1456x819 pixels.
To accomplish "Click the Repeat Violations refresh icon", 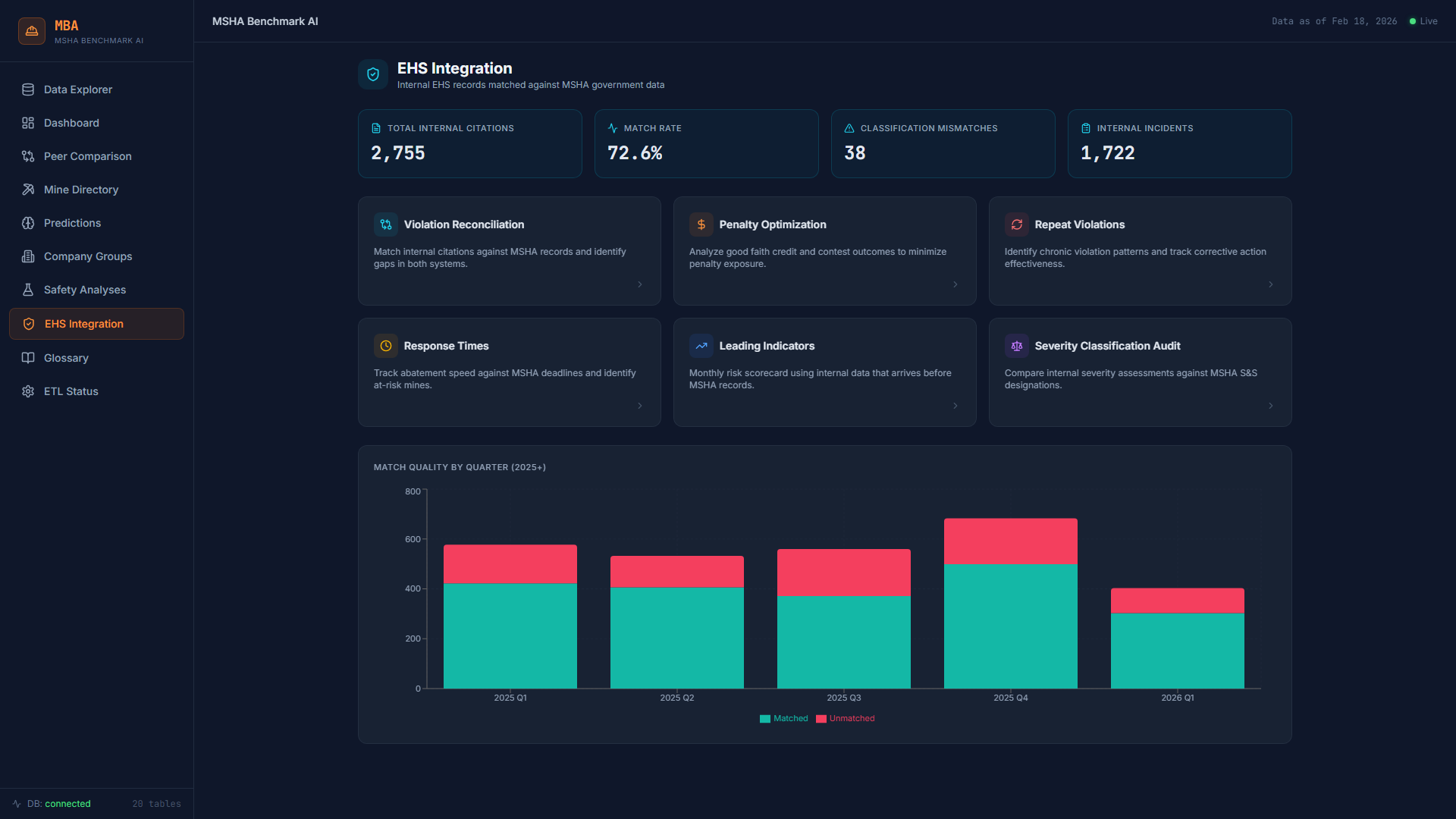I will click(1016, 224).
